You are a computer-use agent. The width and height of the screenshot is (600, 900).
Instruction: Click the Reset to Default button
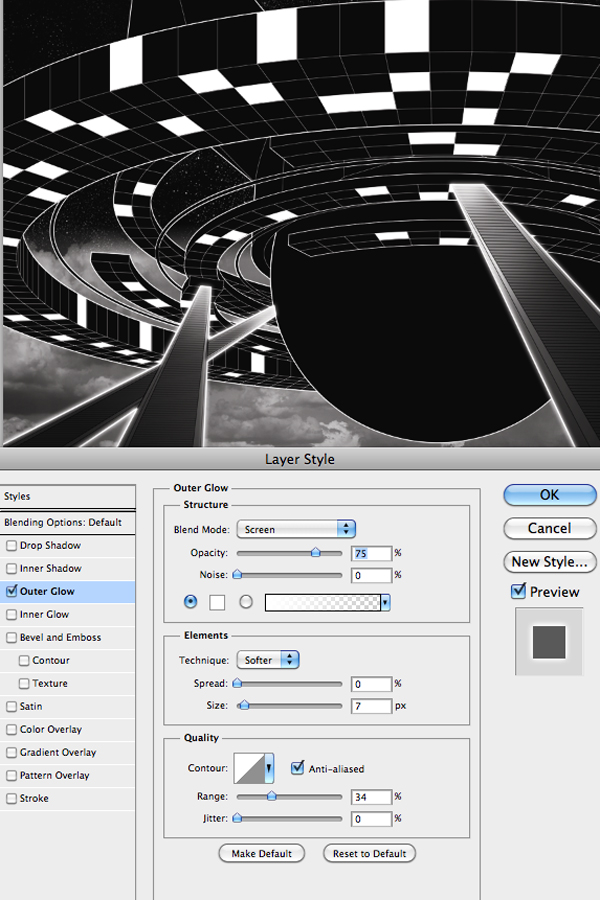click(x=369, y=854)
